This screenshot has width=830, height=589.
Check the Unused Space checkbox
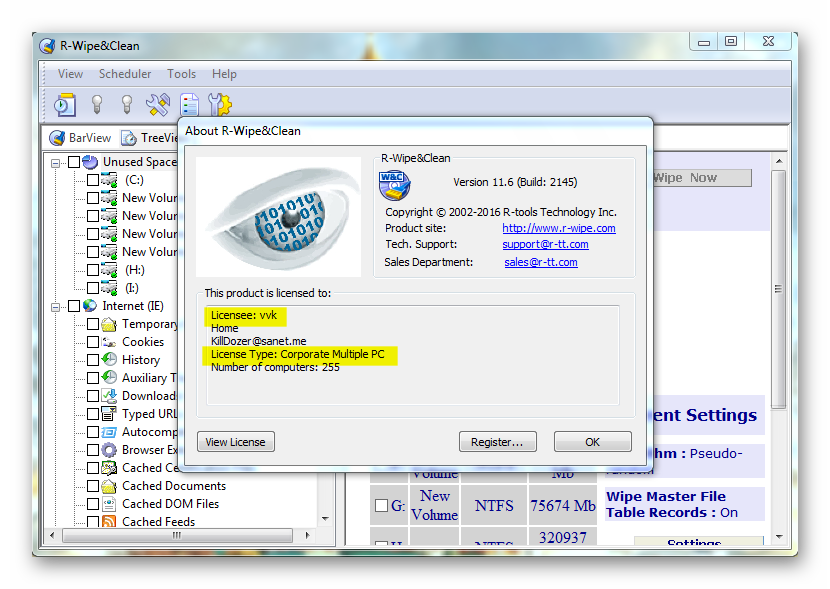pos(74,162)
